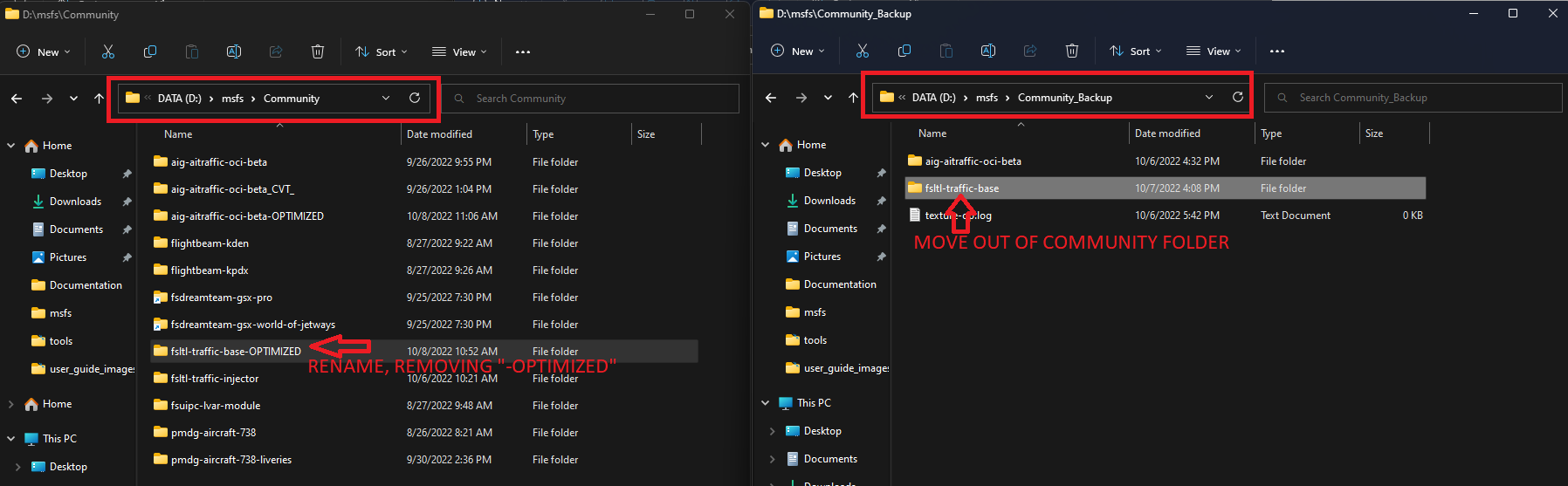Select the .log text document in Community_Backup
The width and height of the screenshot is (1568, 486).
[x=1166, y=216]
